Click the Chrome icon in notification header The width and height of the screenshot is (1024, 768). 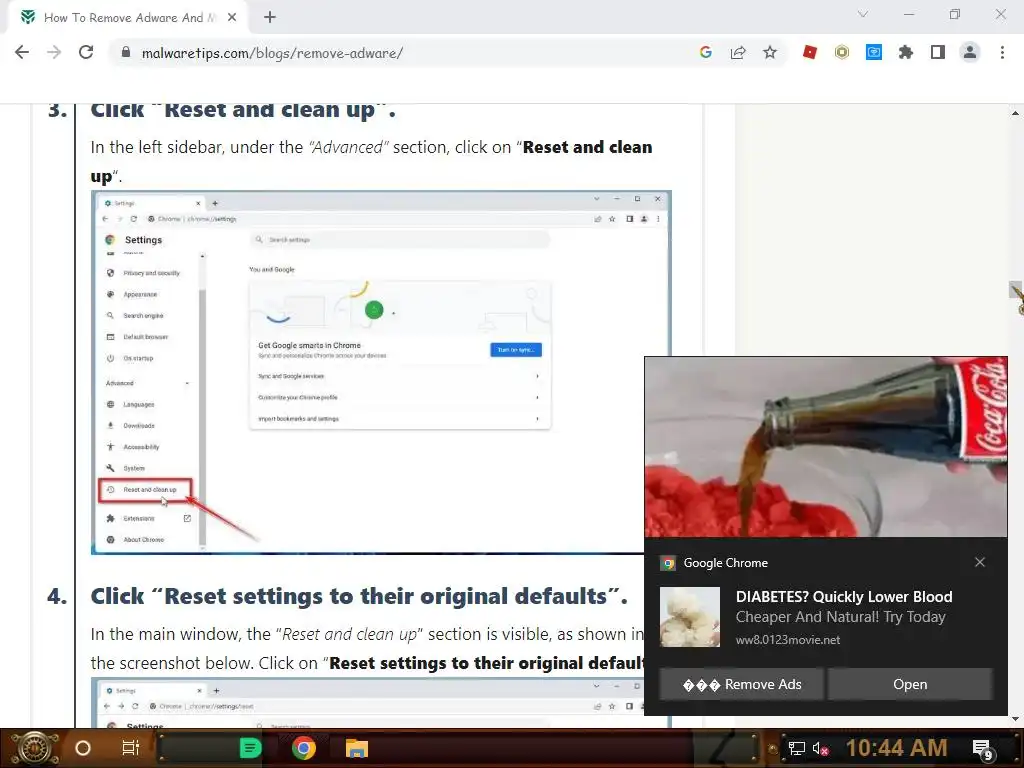coord(668,563)
